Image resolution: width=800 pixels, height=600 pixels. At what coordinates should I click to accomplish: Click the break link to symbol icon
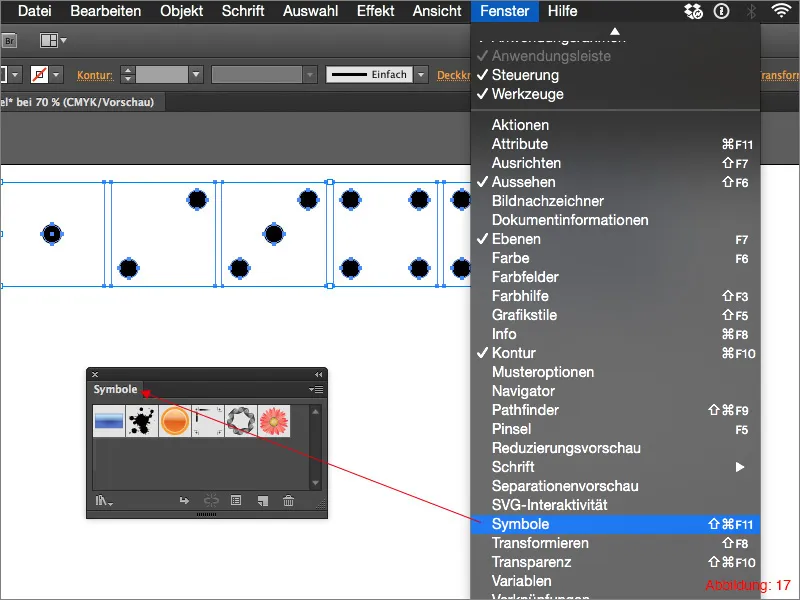[211, 501]
